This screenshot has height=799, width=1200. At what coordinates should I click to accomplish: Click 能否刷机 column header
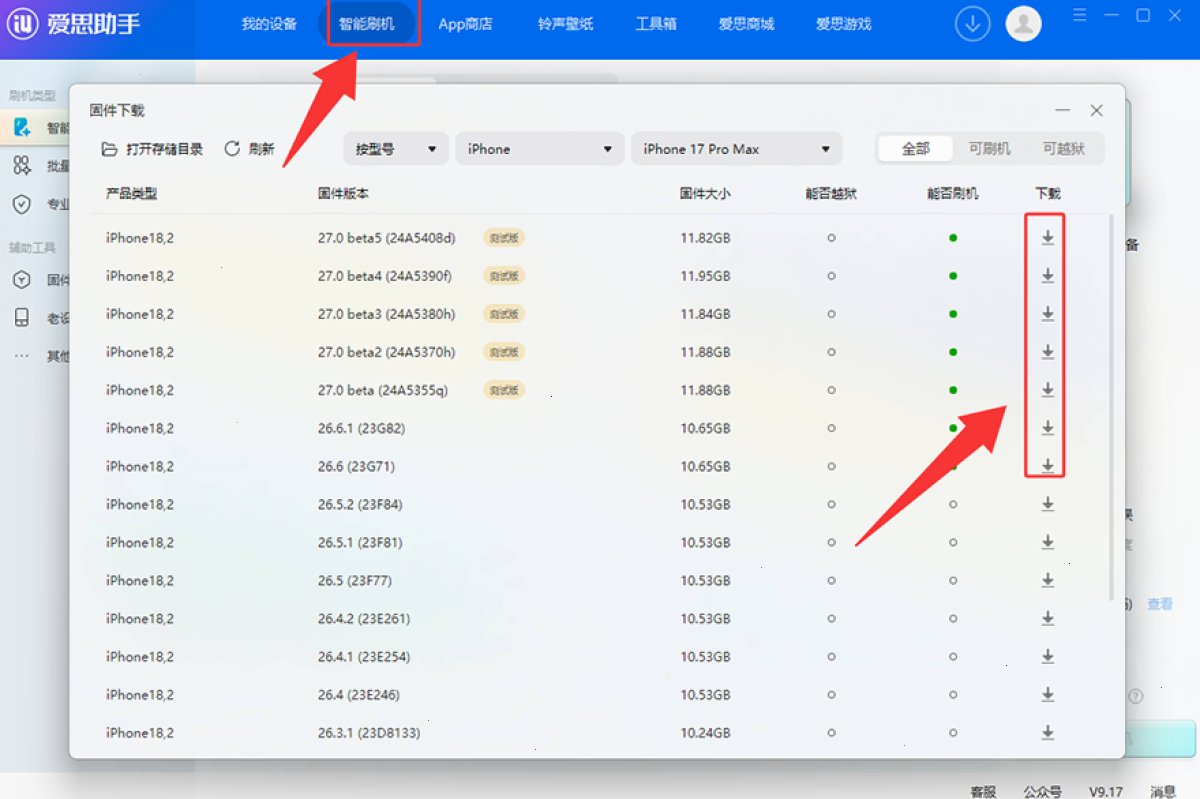pos(953,193)
